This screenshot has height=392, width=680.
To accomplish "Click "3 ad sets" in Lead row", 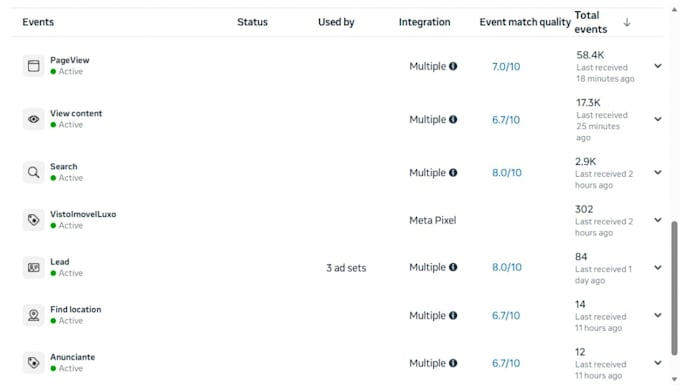I will click(x=346, y=268).
